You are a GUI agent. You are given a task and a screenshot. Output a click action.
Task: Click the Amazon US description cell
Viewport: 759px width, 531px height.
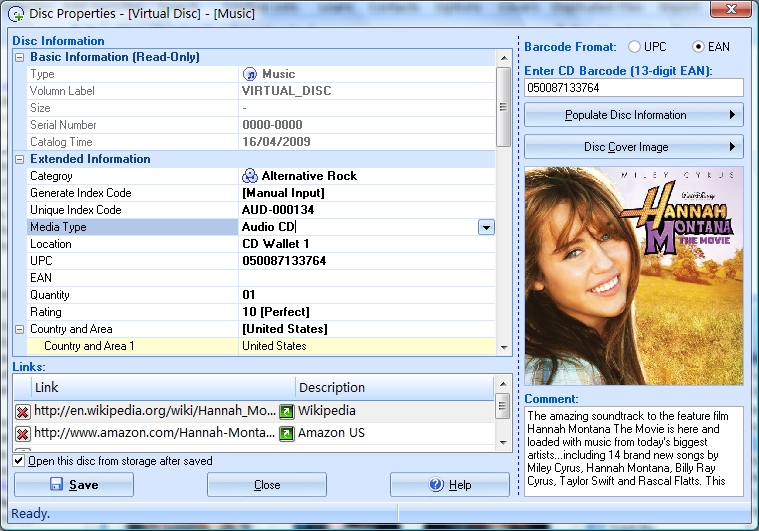(x=331, y=433)
